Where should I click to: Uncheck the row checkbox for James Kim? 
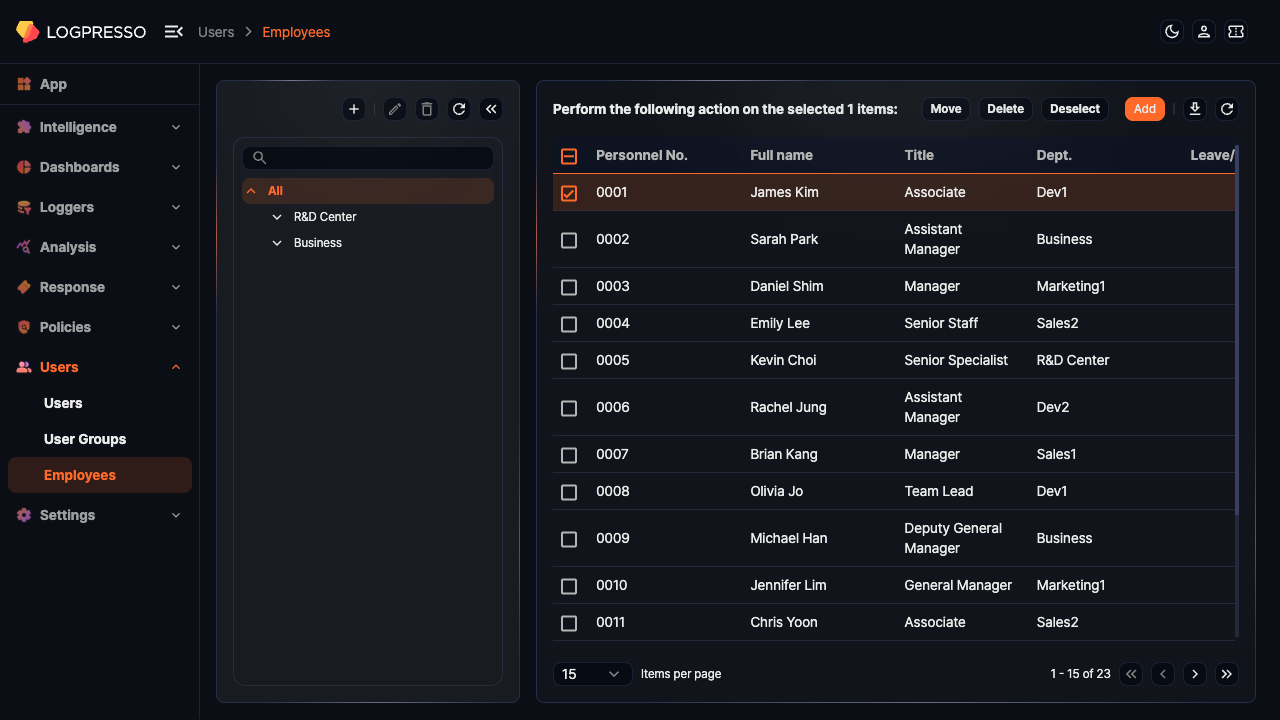point(569,192)
